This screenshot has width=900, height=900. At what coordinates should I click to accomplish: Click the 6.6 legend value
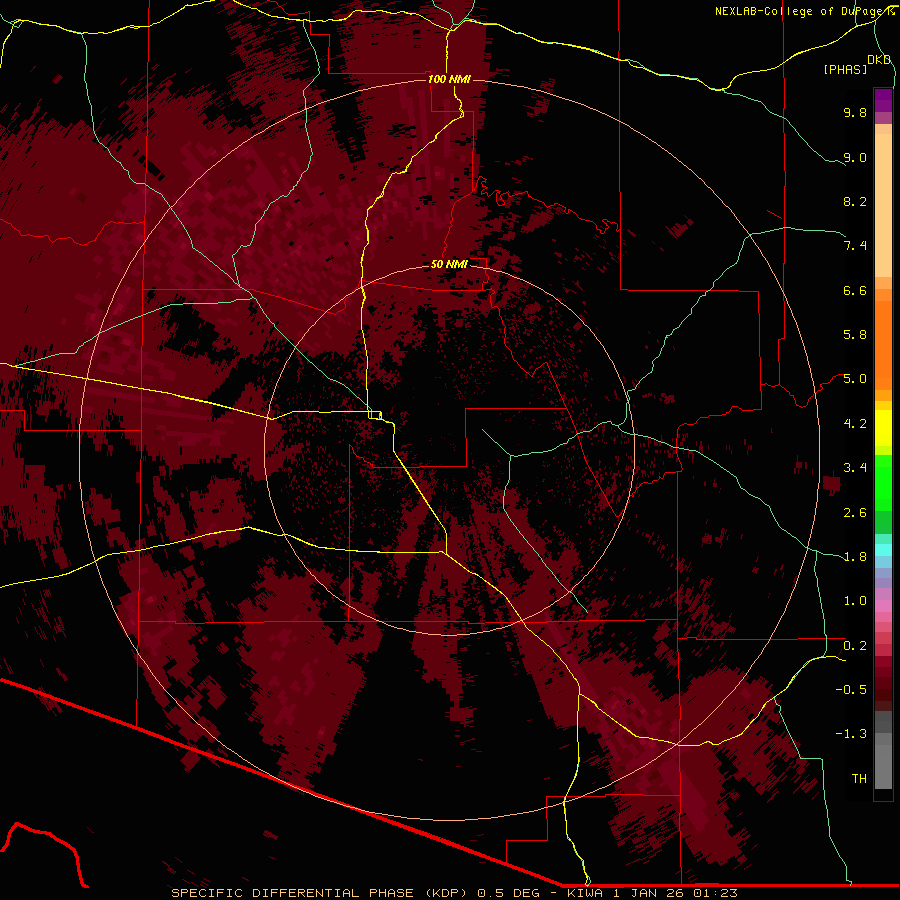click(x=855, y=290)
